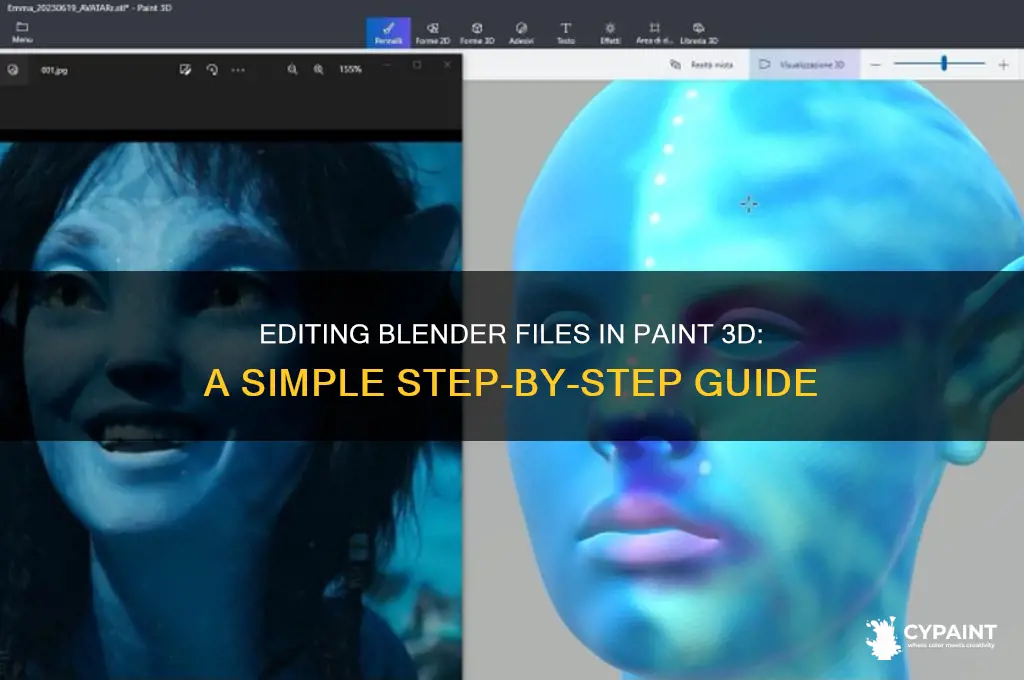Click the Photos app icon beside 001.jpg
This screenshot has height=680, width=1024.
click(x=13, y=69)
